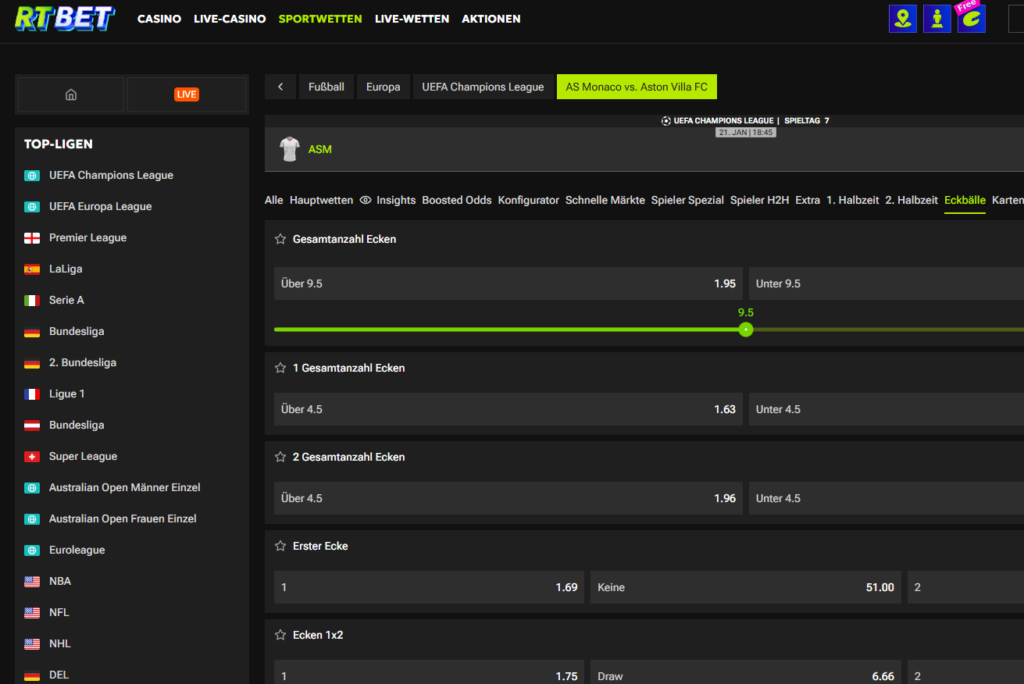Favorite the Erster Ecke market star
This screenshot has height=684, width=1024.
(x=280, y=546)
